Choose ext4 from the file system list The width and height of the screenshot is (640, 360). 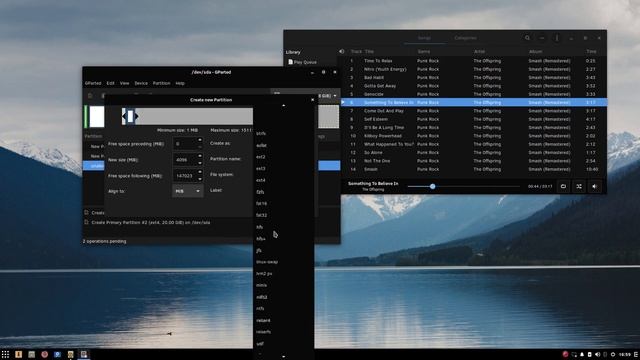coord(283,180)
